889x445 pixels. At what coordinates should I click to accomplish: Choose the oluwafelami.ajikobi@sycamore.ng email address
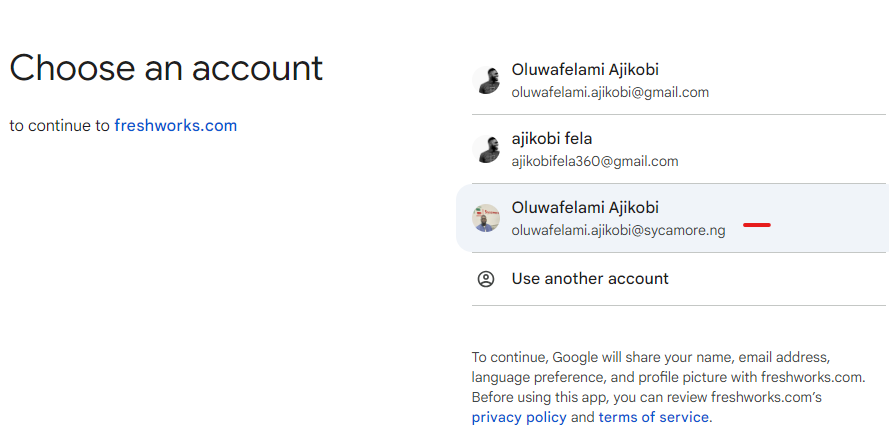click(618, 231)
